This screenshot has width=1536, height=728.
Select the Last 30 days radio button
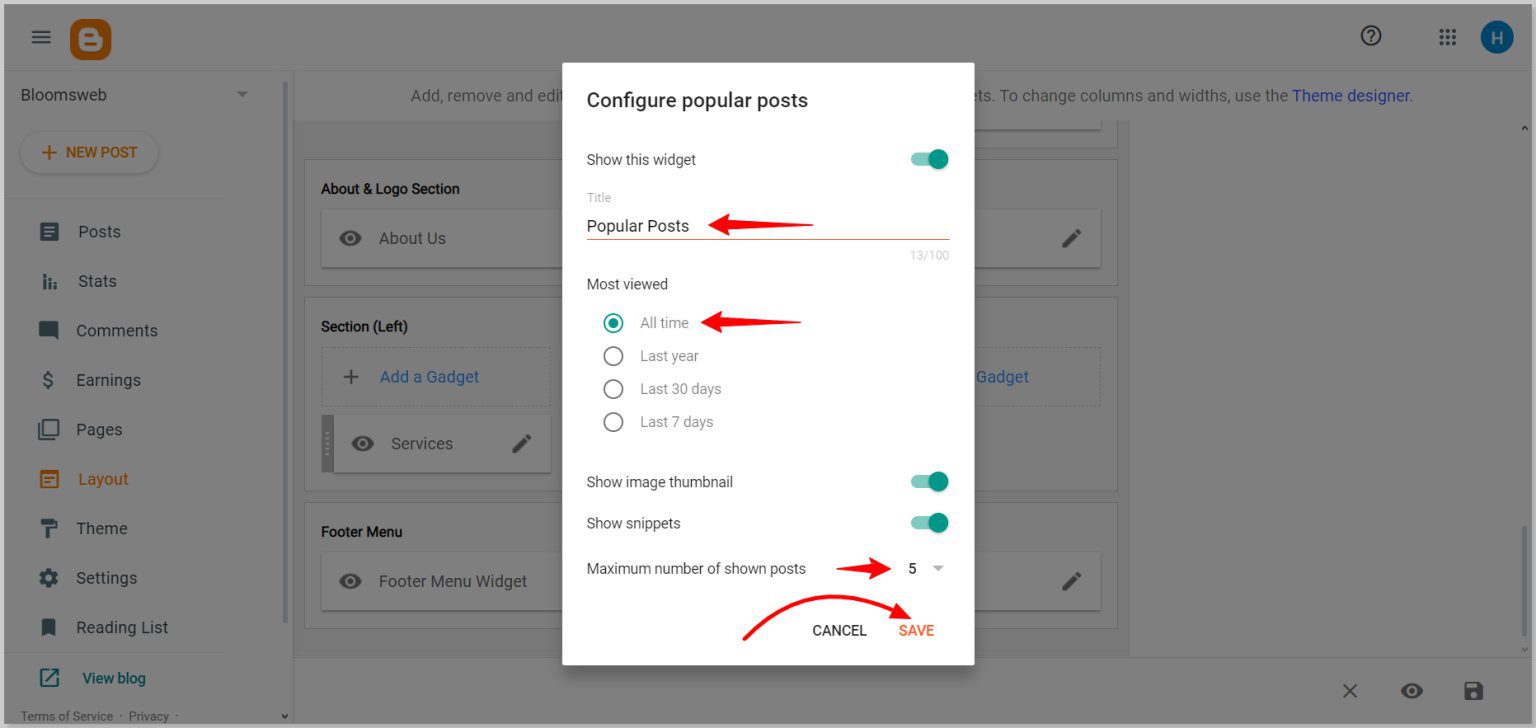(613, 389)
